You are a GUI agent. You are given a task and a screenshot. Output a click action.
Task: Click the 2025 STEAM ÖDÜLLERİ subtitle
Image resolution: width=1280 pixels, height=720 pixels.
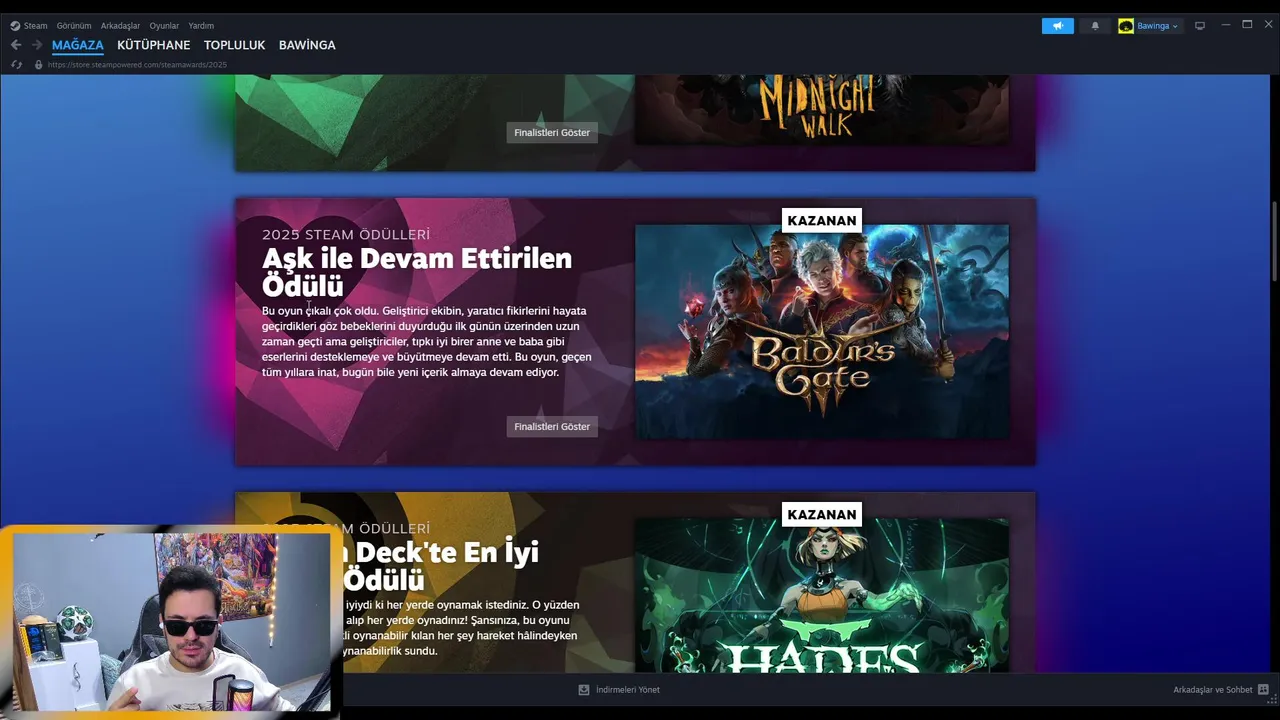pyautogui.click(x=346, y=234)
